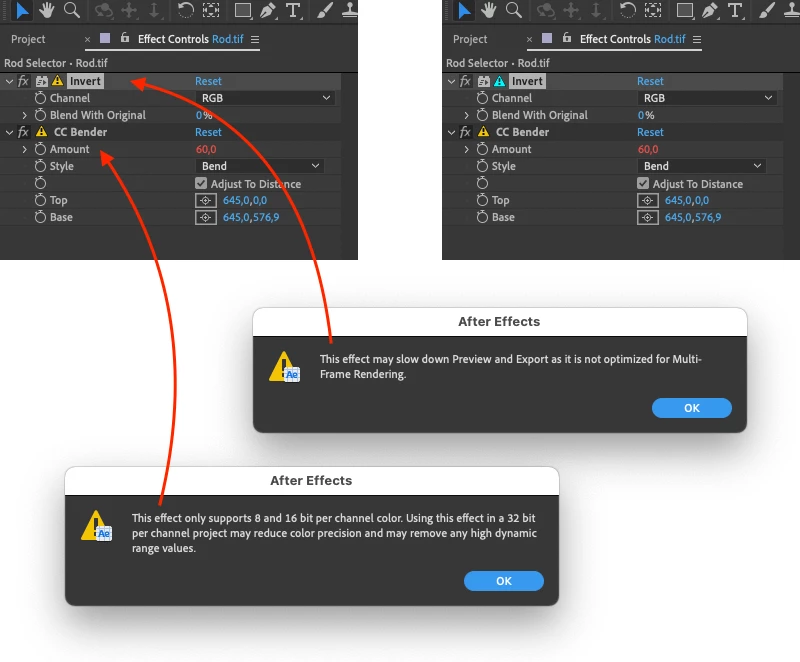800x662 pixels.
Task: Collapse Invert effect in left panel
Action: click(x=9, y=81)
